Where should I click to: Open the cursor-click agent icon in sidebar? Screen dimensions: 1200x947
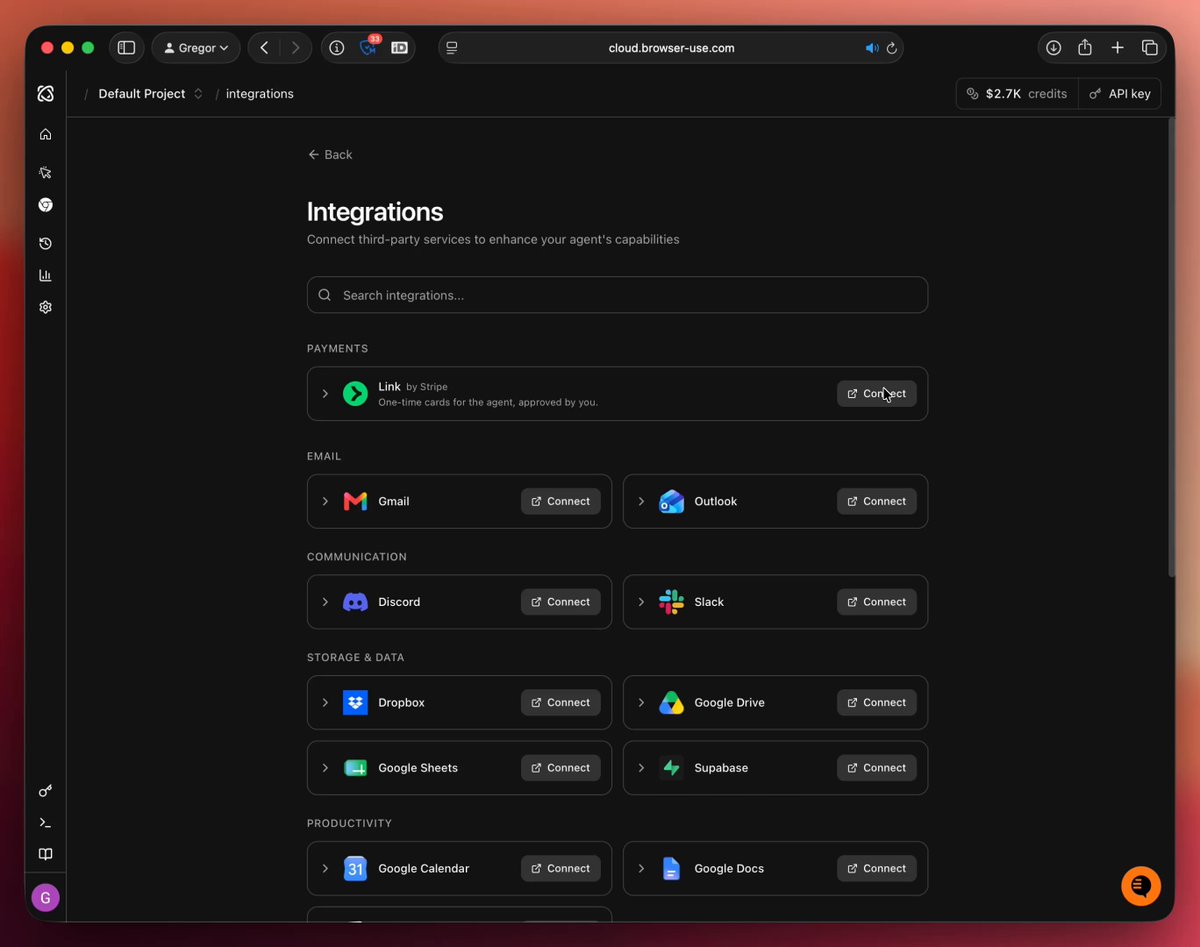[45, 172]
